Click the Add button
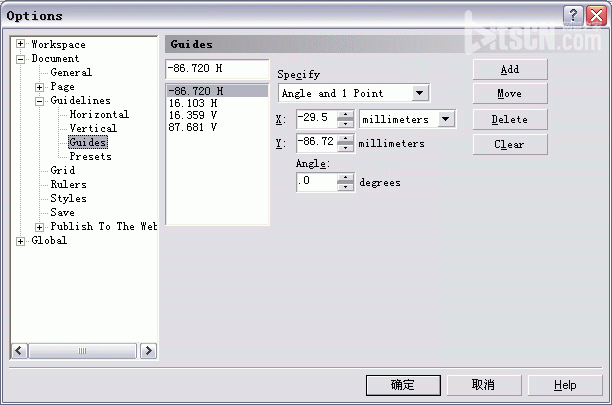612x405 pixels. (x=510, y=69)
